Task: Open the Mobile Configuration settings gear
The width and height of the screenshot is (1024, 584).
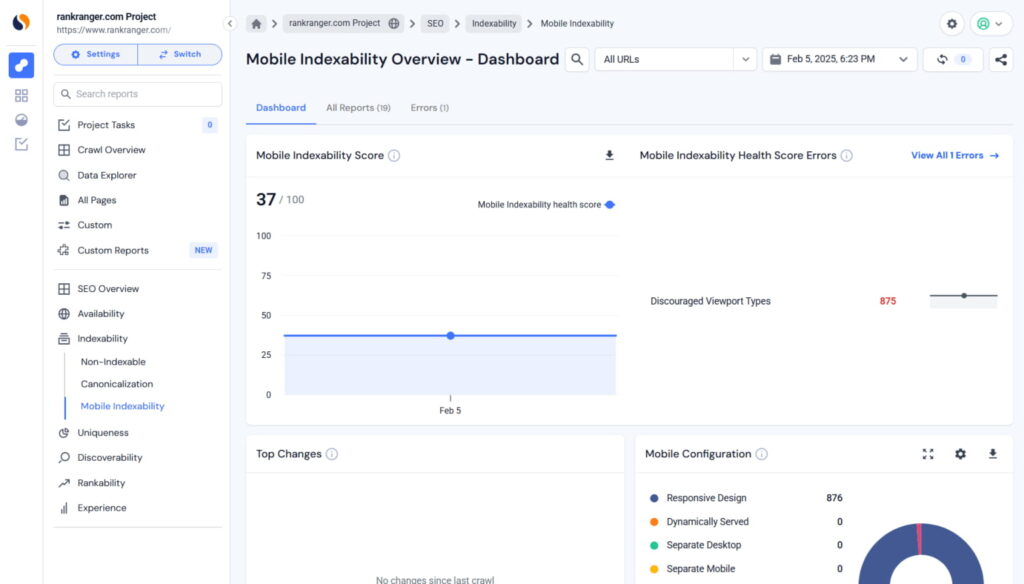Action: click(x=960, y=453)
